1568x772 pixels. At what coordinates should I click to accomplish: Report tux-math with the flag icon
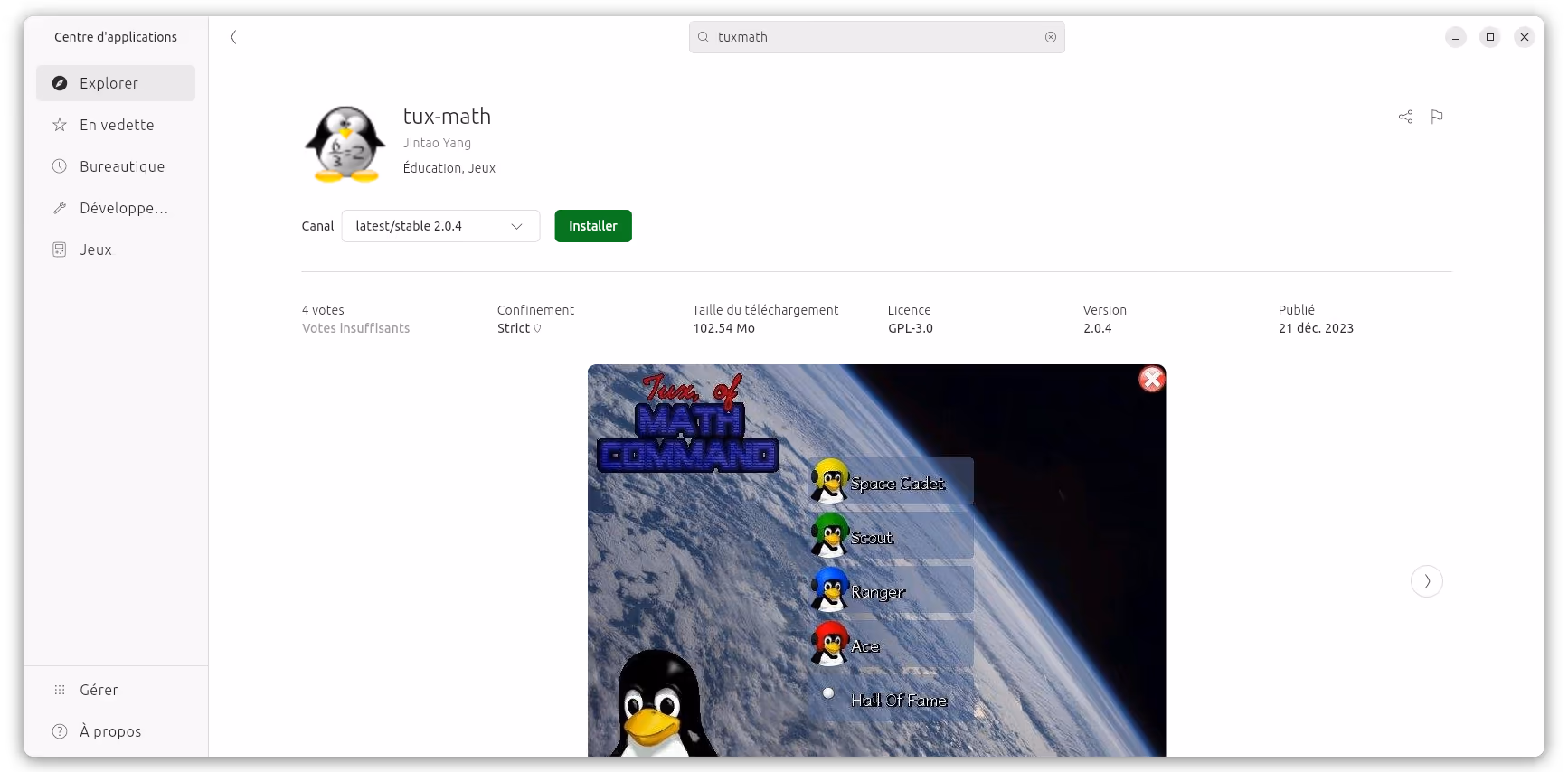coord(1437,117)
